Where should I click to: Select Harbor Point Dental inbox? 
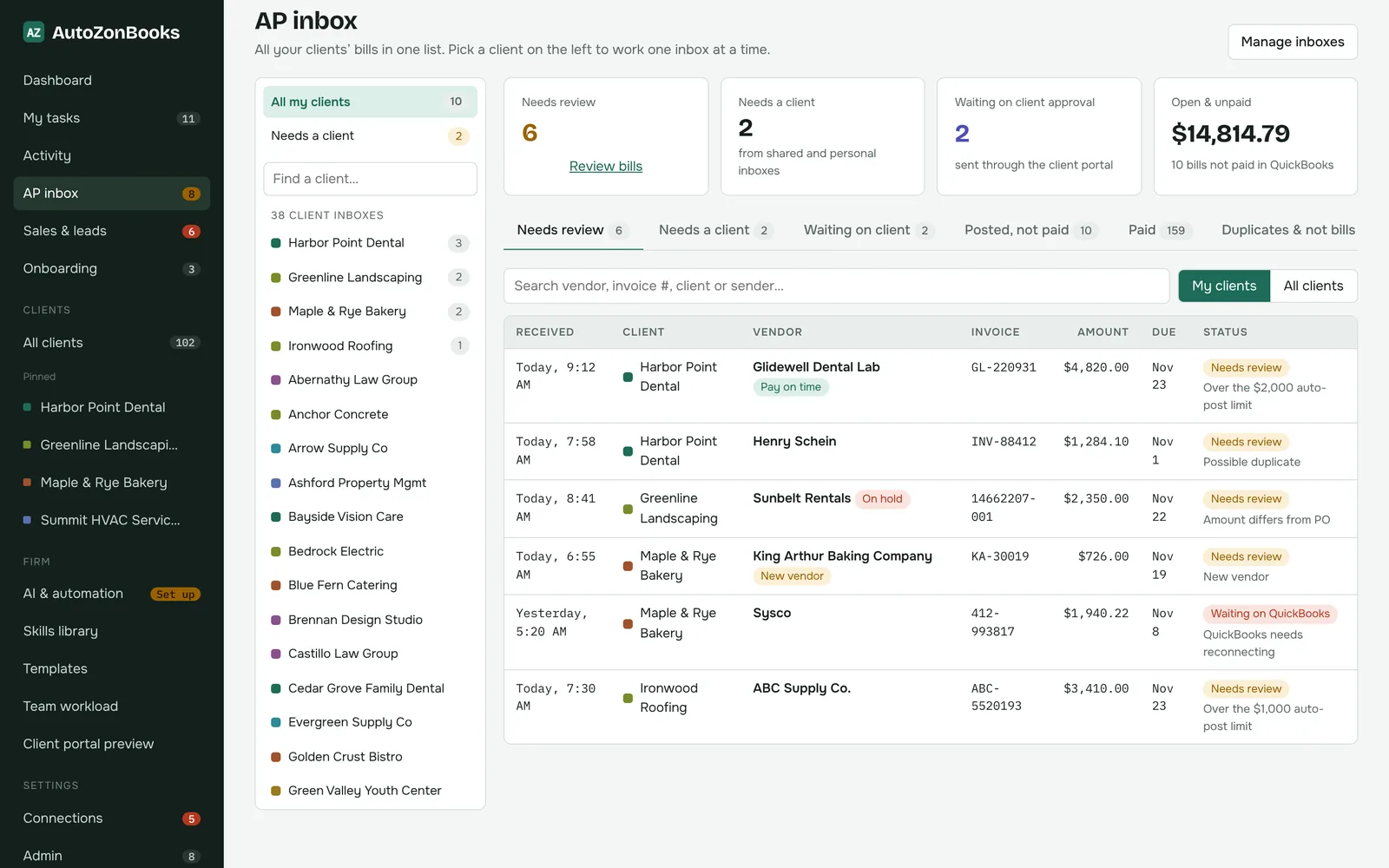point(370,243)
